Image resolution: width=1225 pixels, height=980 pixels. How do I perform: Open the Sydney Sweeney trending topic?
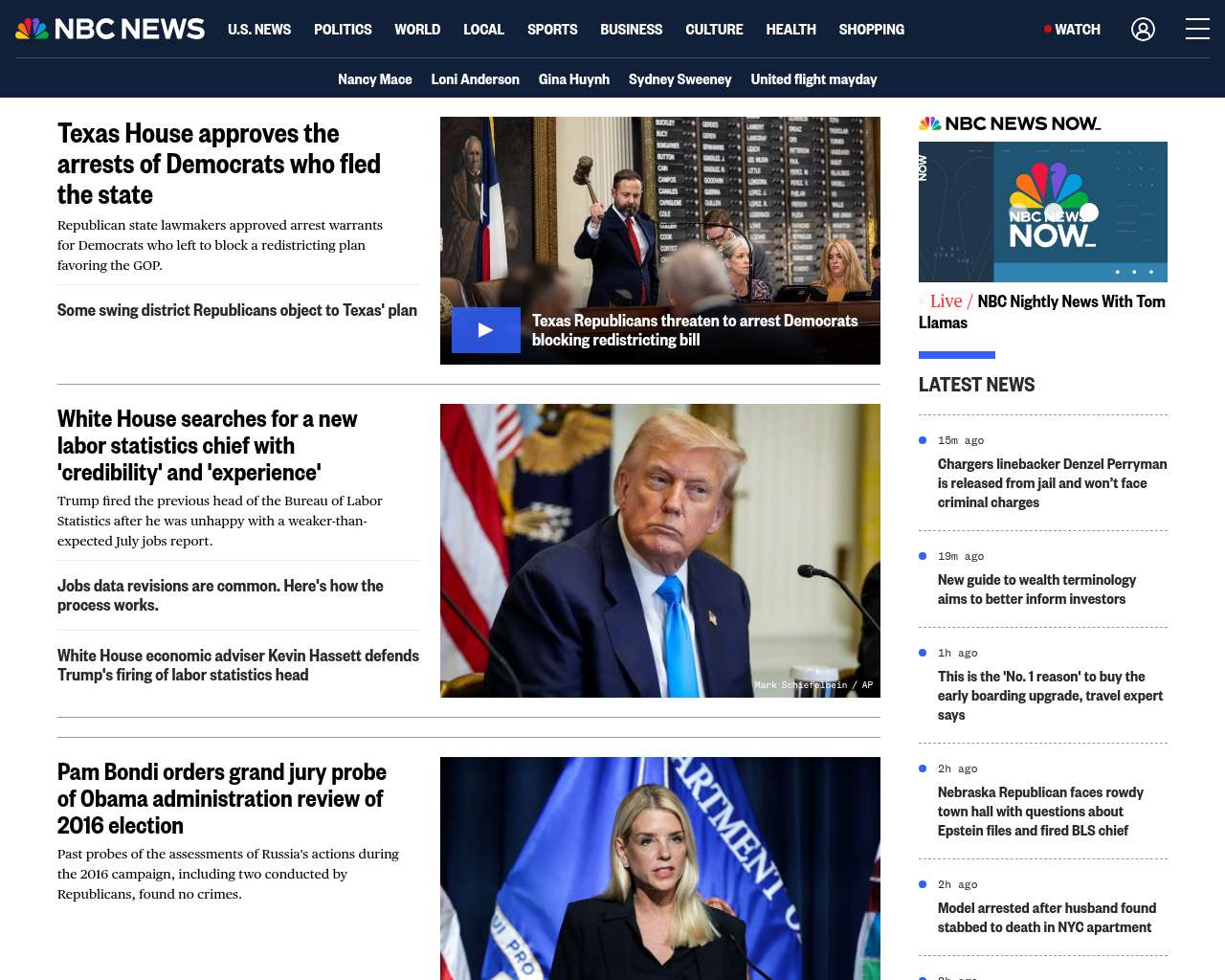pos(679,79)
